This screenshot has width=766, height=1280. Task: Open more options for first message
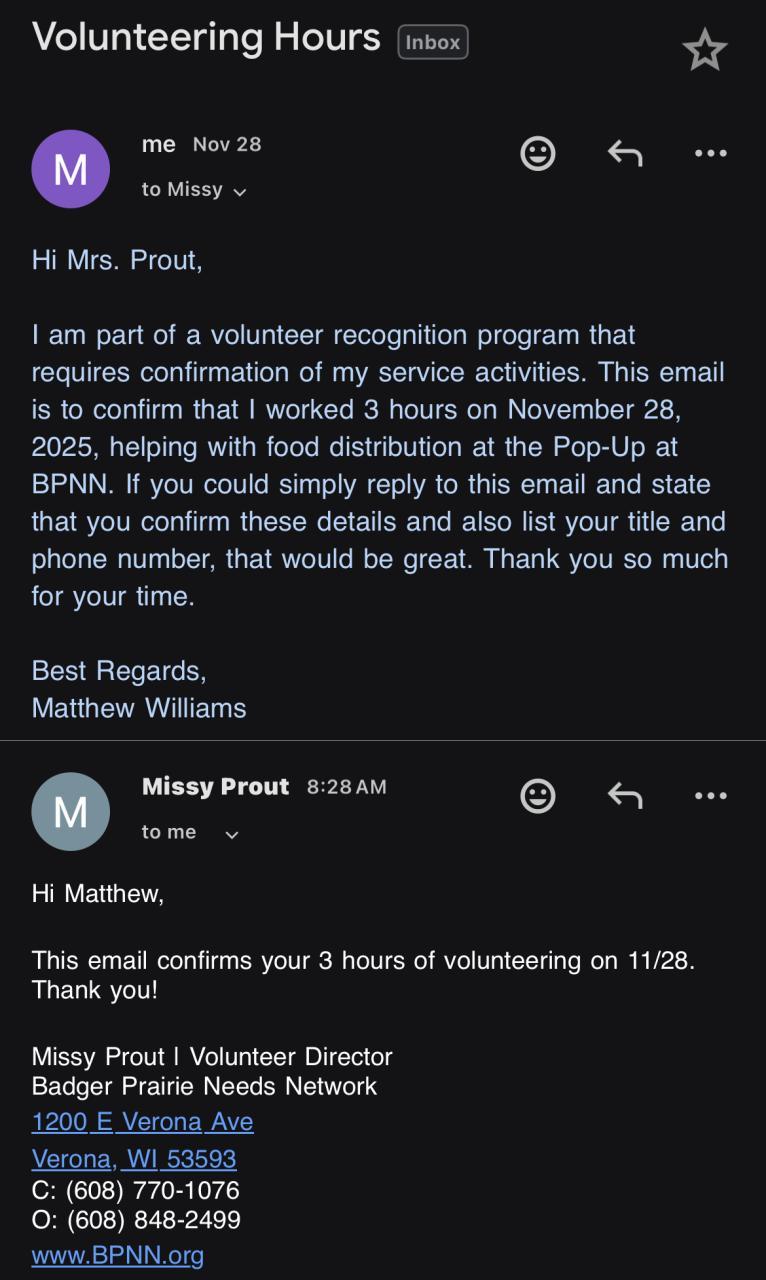pyautogui.click(x=710, y=153)
